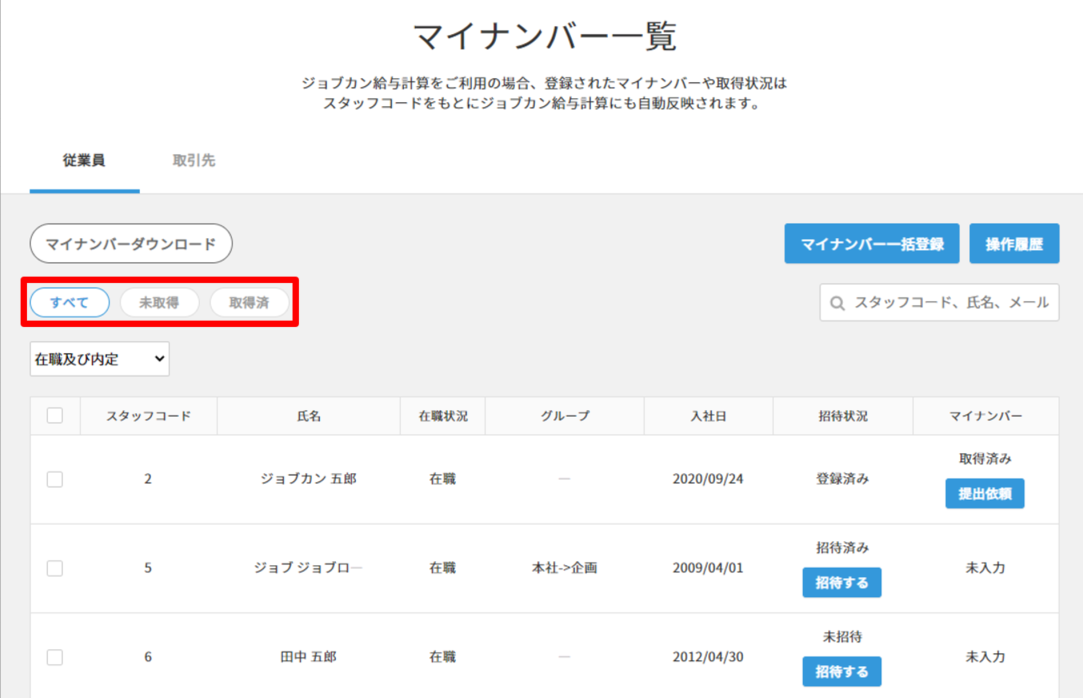
Task: Filter by 取得済 status
Action: pos(249,302)
